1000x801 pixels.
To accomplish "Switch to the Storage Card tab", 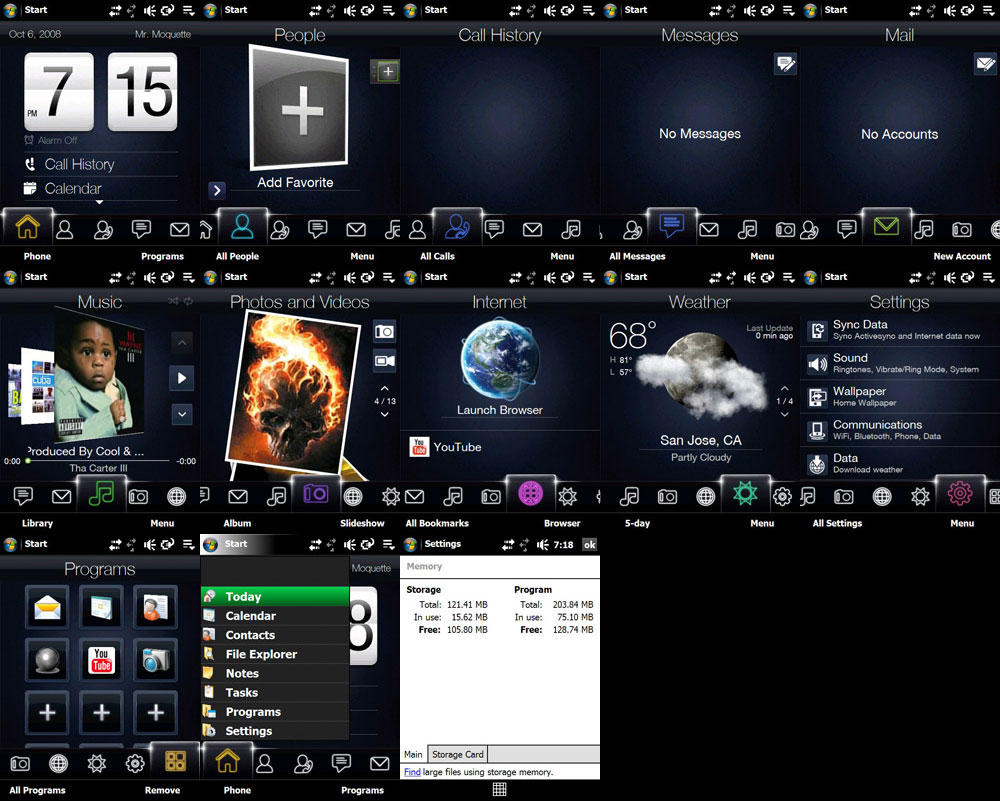I will coord(457,754).
